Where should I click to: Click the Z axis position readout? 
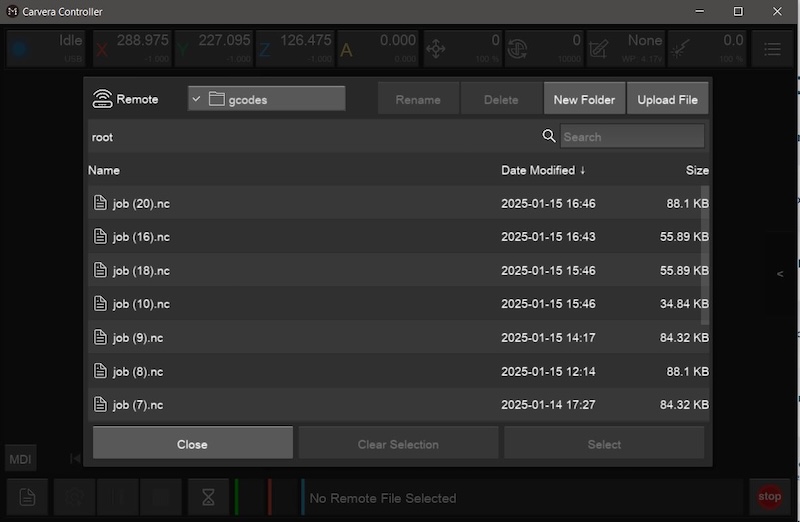click(x=295, y=48)
